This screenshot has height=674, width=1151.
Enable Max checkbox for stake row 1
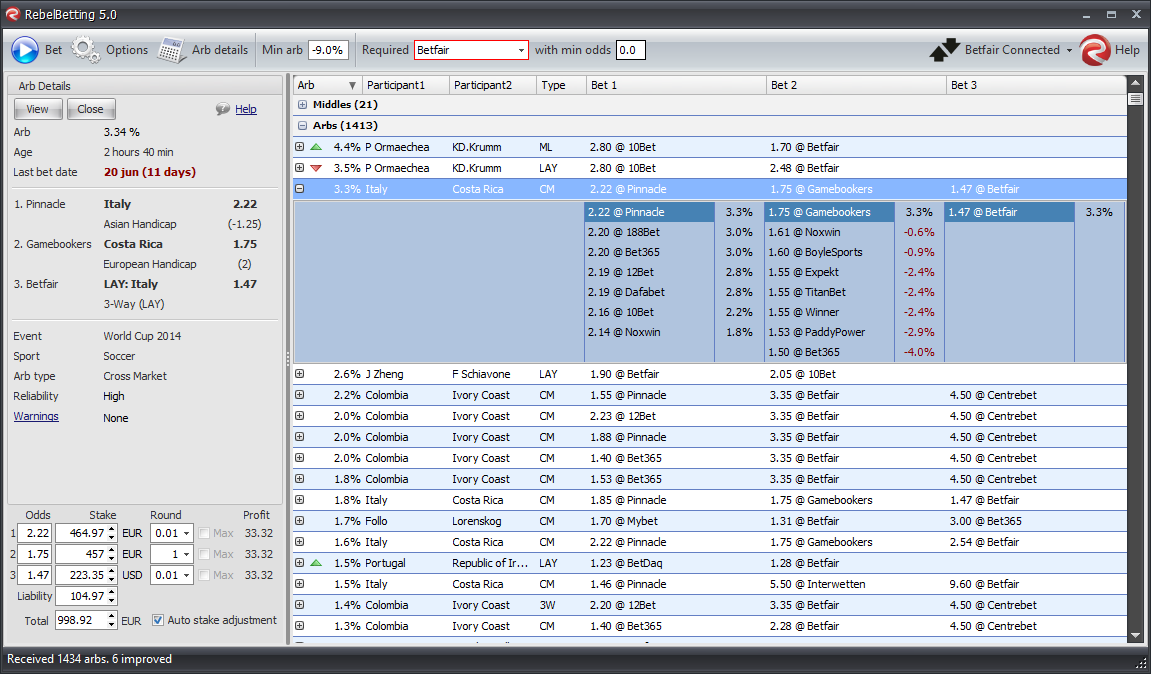(205, 534)
